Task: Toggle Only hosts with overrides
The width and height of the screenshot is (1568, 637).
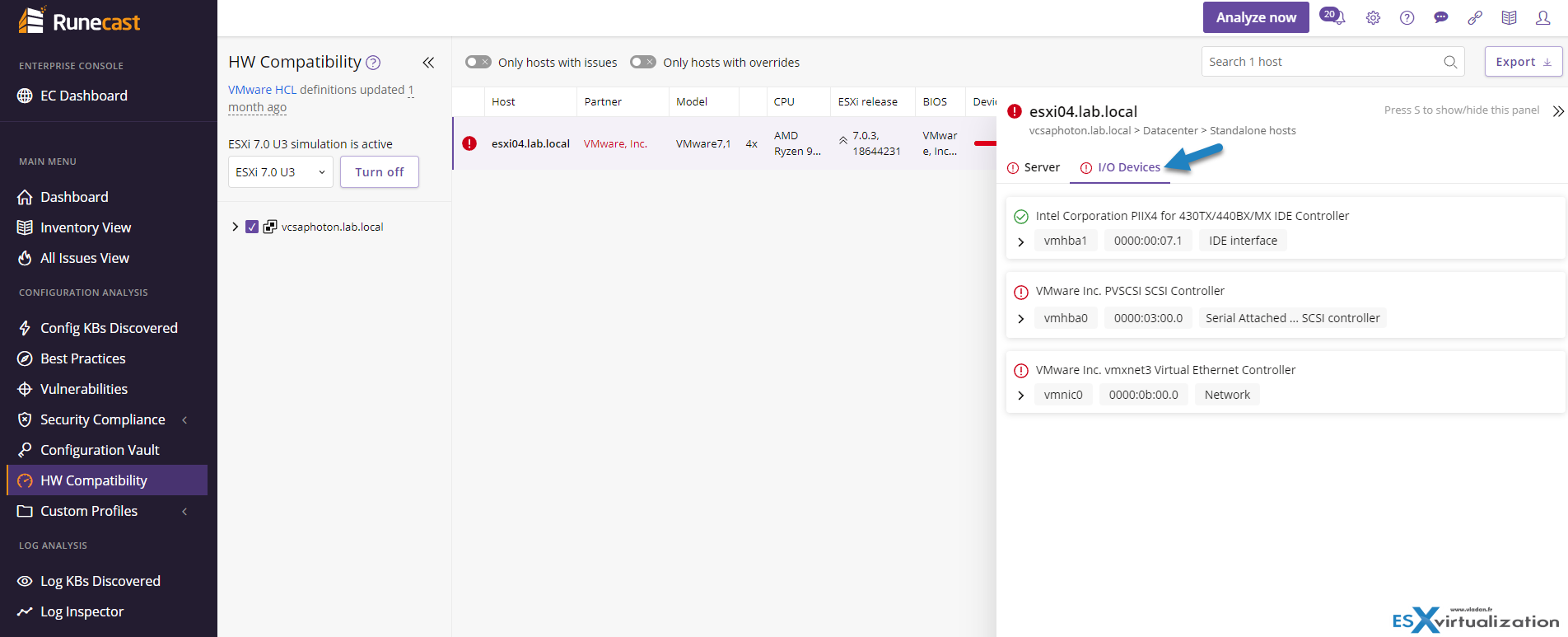Action: tap(643, 62)
